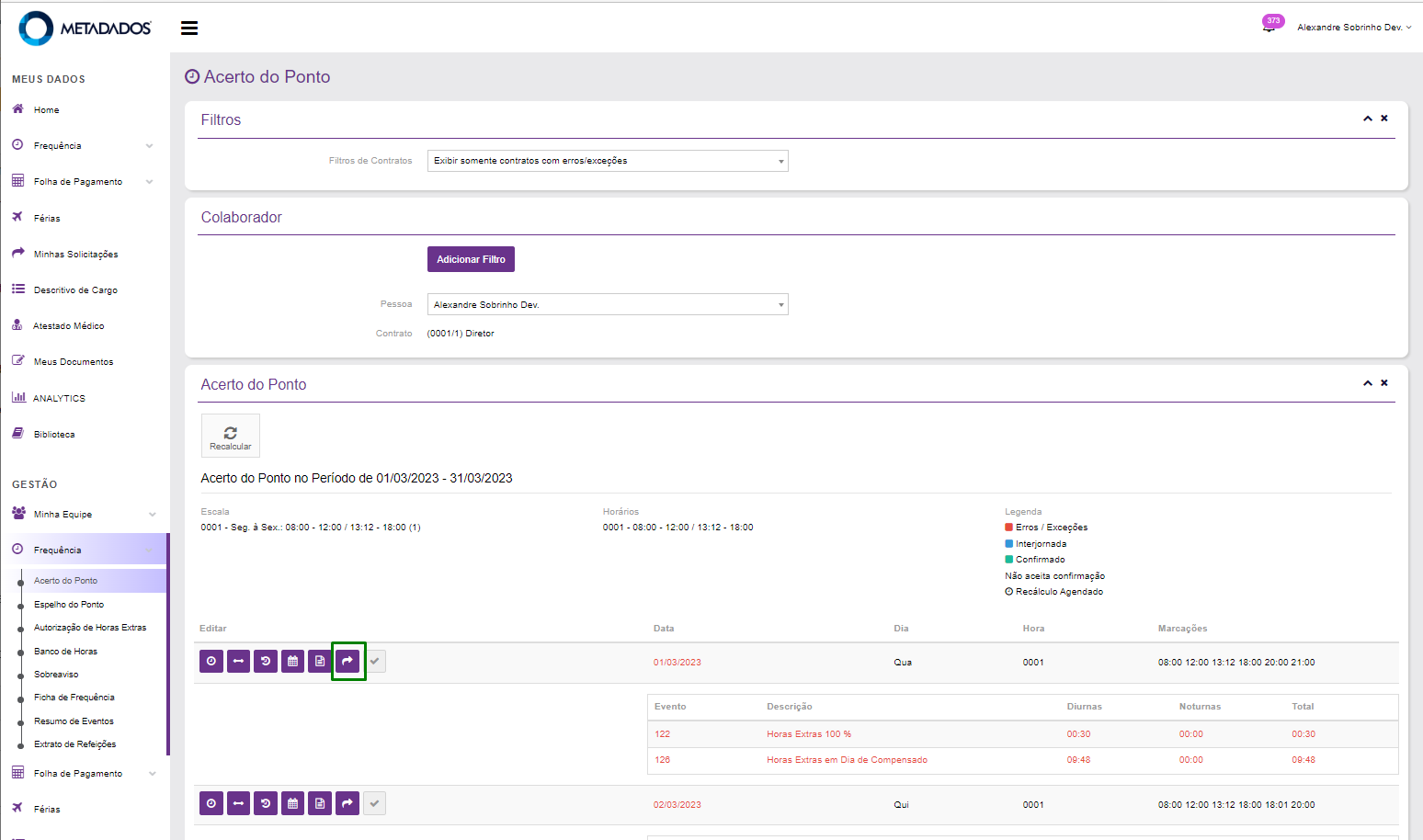1423x840 pixels.
Task: Click the share arrow icon for 01/03/2023
Action: (x=347, y=661)
